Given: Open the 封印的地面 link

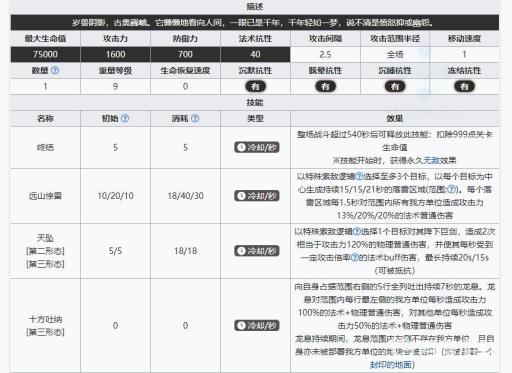Looking at the screenshot, I should click(x=390, y=364).
